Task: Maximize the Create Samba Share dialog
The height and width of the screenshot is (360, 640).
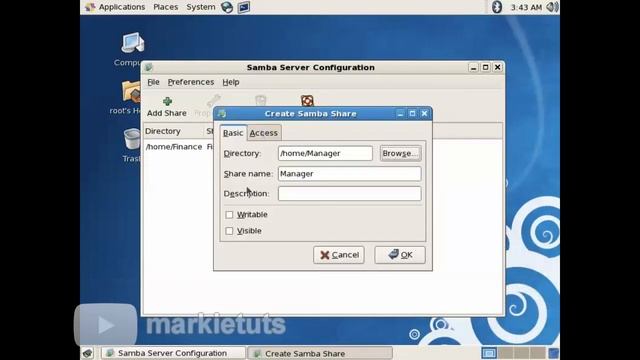Action: point(412,113)
